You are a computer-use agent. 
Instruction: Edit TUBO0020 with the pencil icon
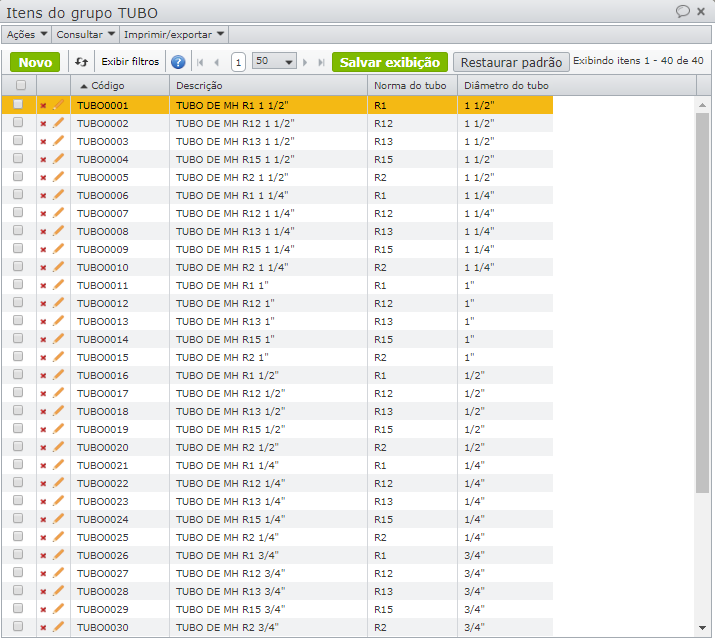click(58, 447)
